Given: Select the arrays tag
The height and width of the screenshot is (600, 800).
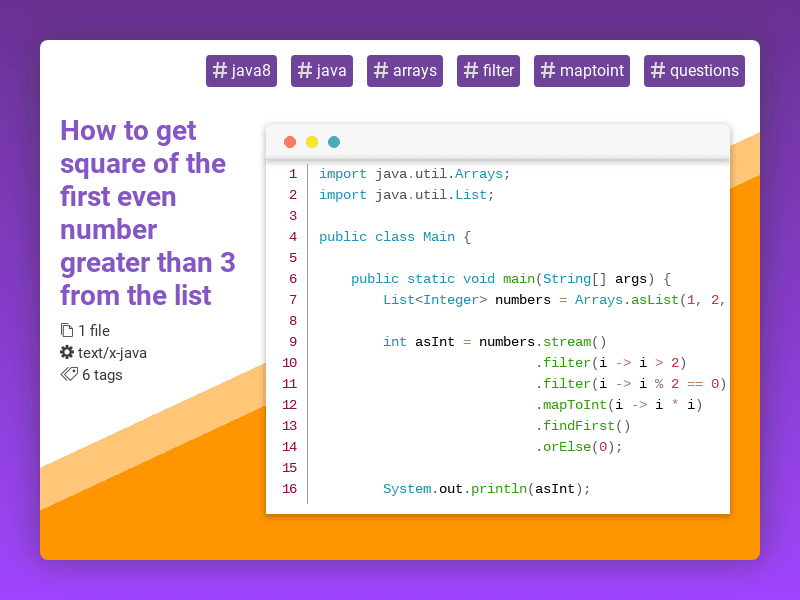Looking at the screenshot, I should (405, 71).
